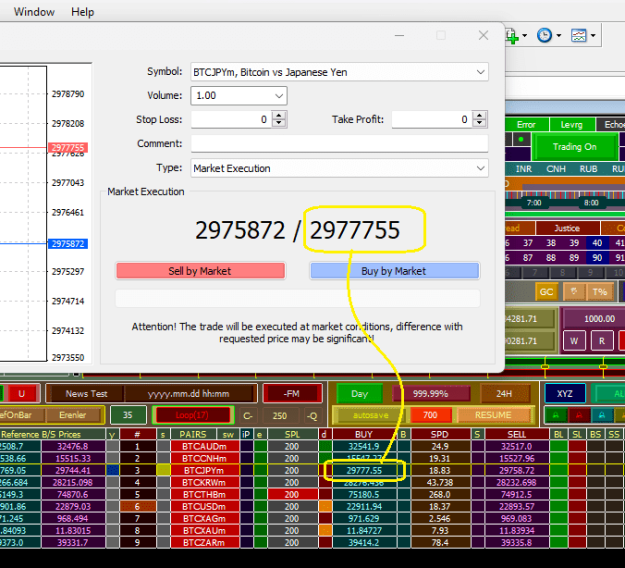Viewport: 625px width, 568px height.
Task: Toggle the blue y cell in the BTCJPYm row
Action: [113, 470]
